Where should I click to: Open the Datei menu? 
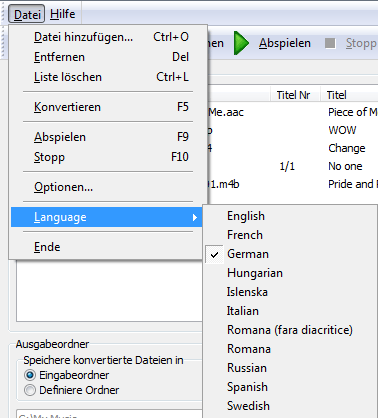coord(27,14)
